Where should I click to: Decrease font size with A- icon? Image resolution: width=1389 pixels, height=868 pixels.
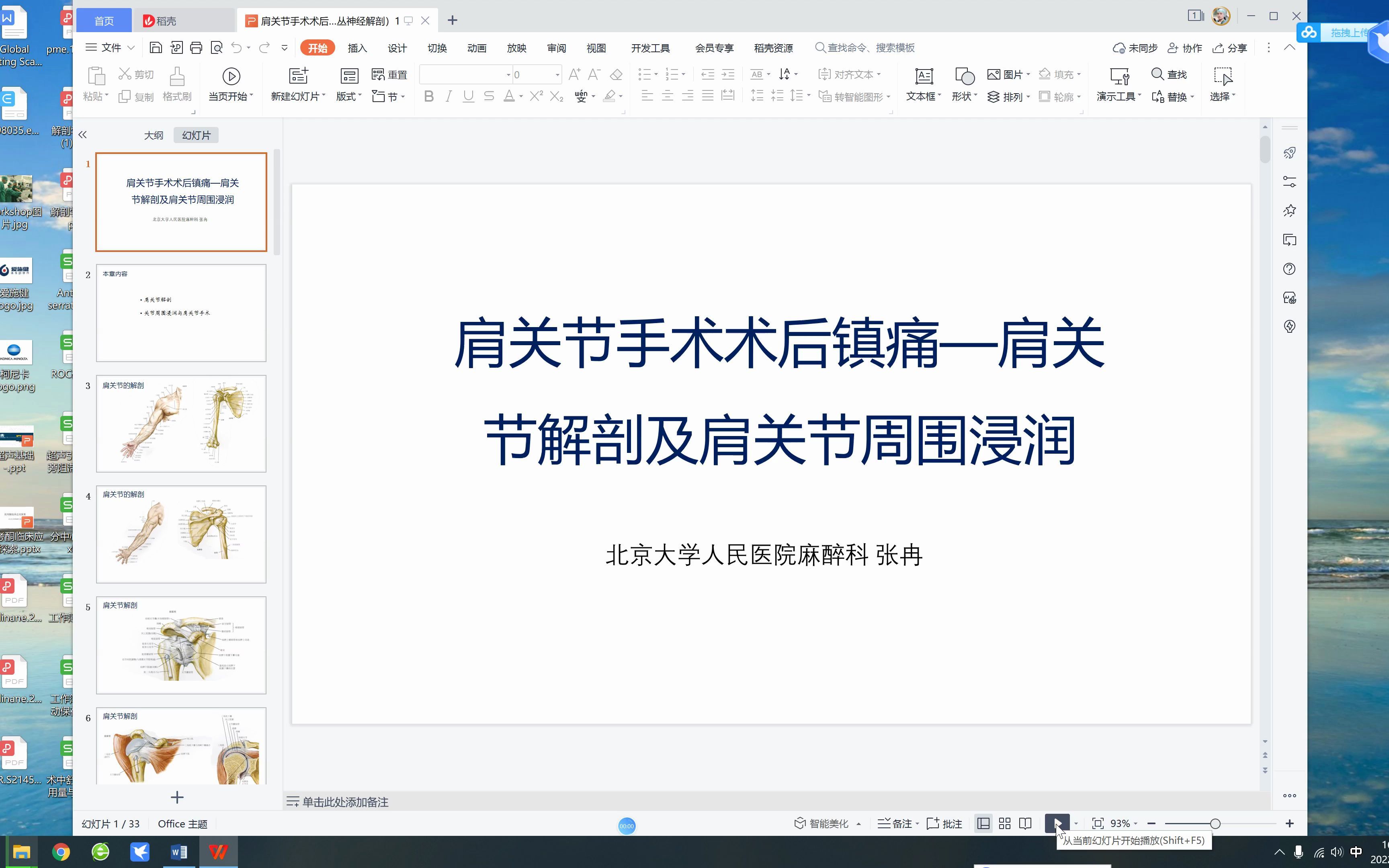(x=595, y=74)
